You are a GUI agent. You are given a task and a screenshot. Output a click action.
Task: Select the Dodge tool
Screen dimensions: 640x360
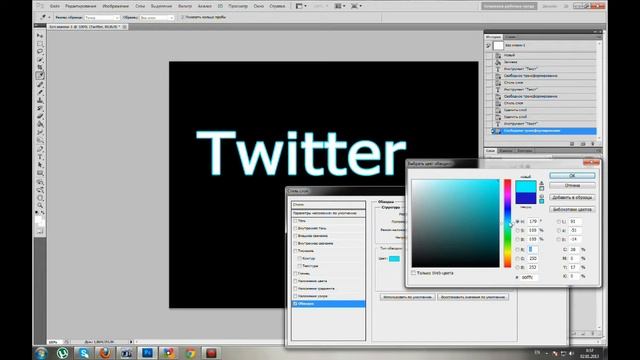(x=40, y=140)
